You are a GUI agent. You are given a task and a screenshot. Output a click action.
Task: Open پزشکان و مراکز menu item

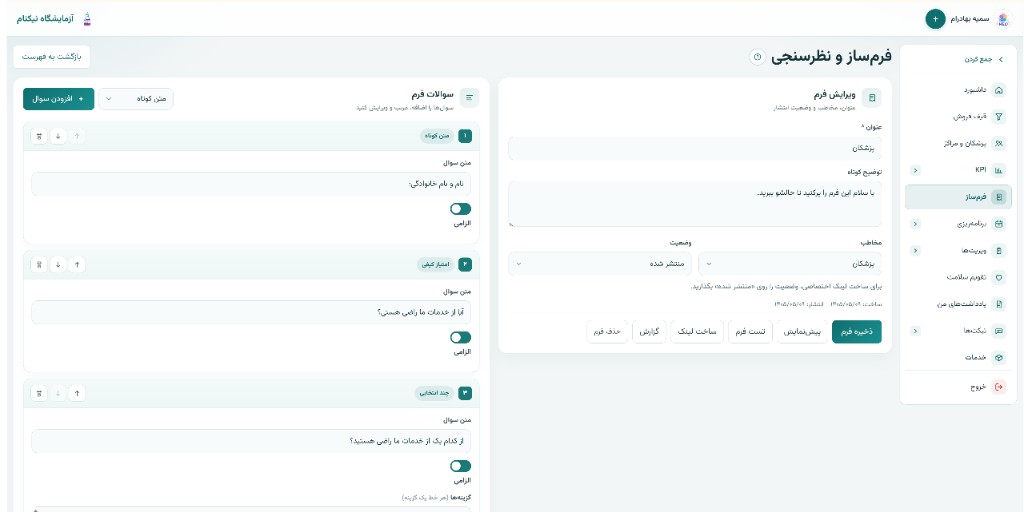click(958, 144)
